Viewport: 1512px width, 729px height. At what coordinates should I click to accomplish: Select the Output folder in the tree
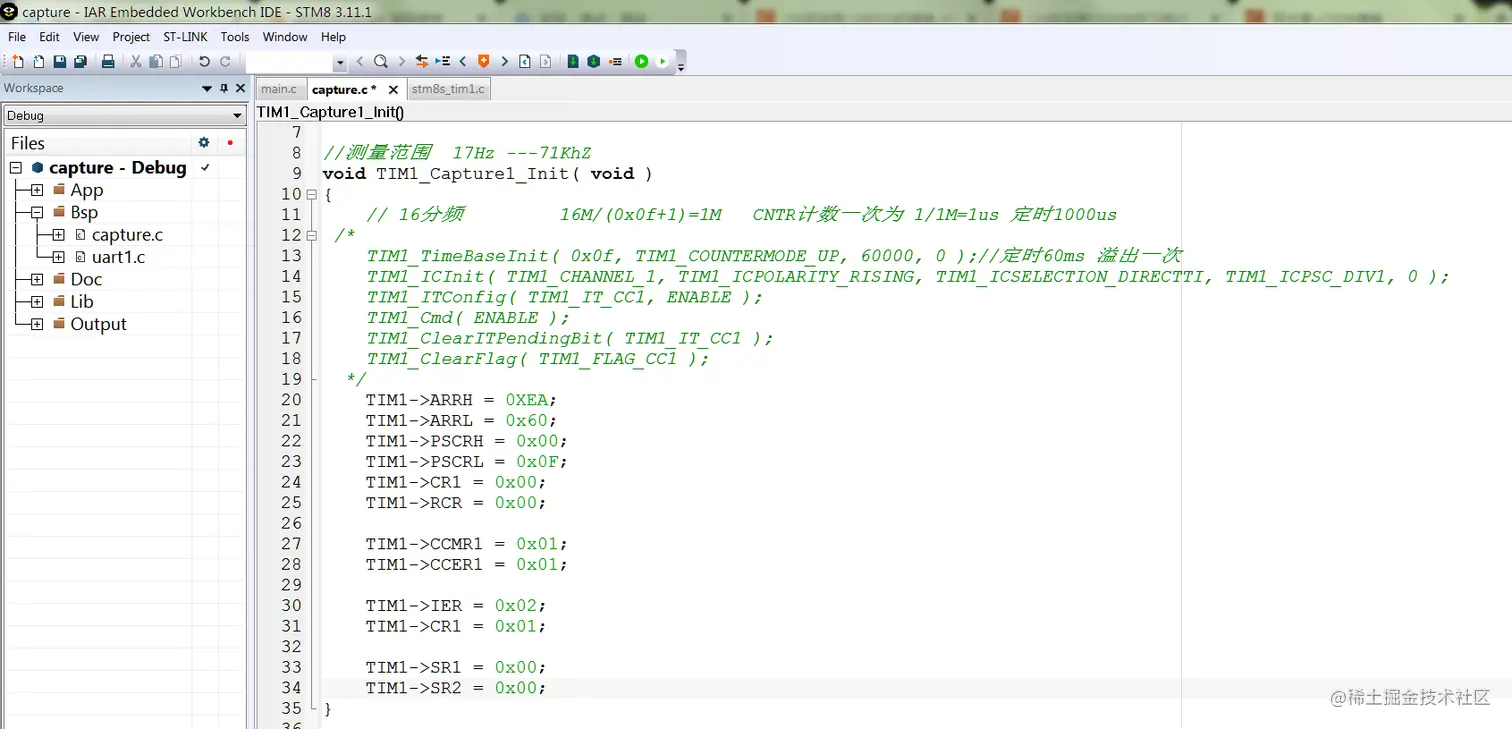pyautogui.click(x=98, y=324)
